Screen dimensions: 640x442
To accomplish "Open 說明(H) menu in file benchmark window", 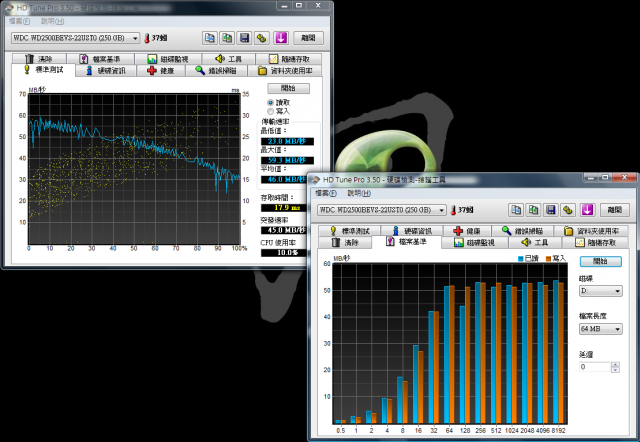I will pyautogui.click(x=359, y=193).
